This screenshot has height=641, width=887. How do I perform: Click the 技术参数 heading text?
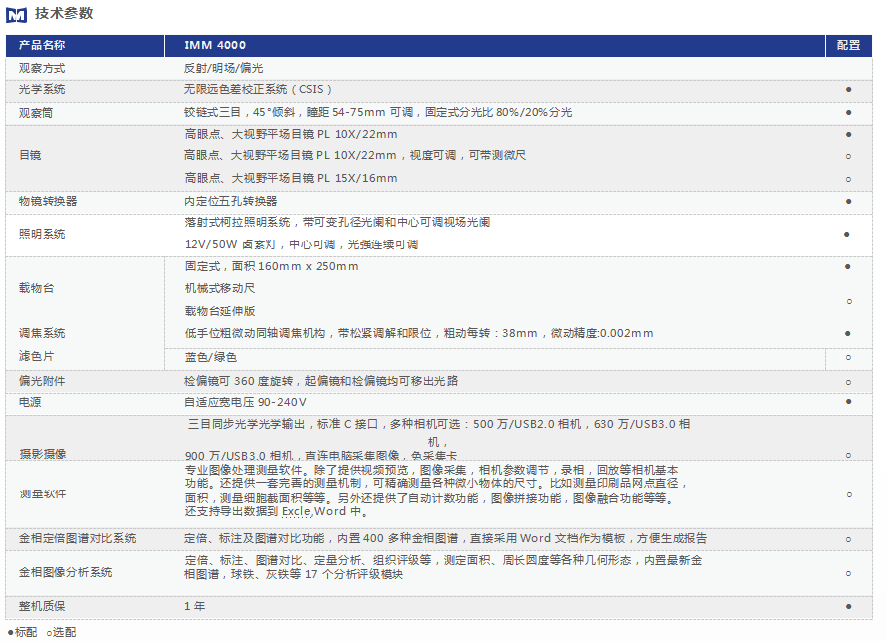click(x=64, y=13)
